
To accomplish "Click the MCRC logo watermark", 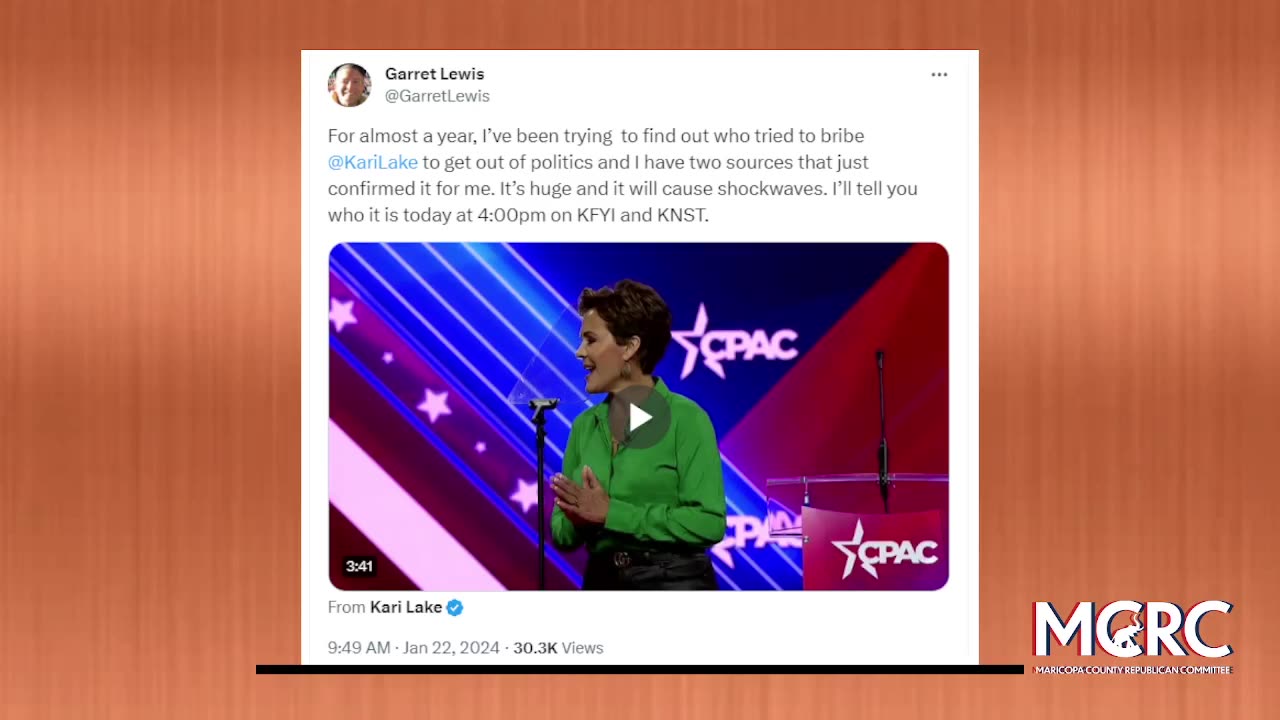I will click(x=1132, y=637).
